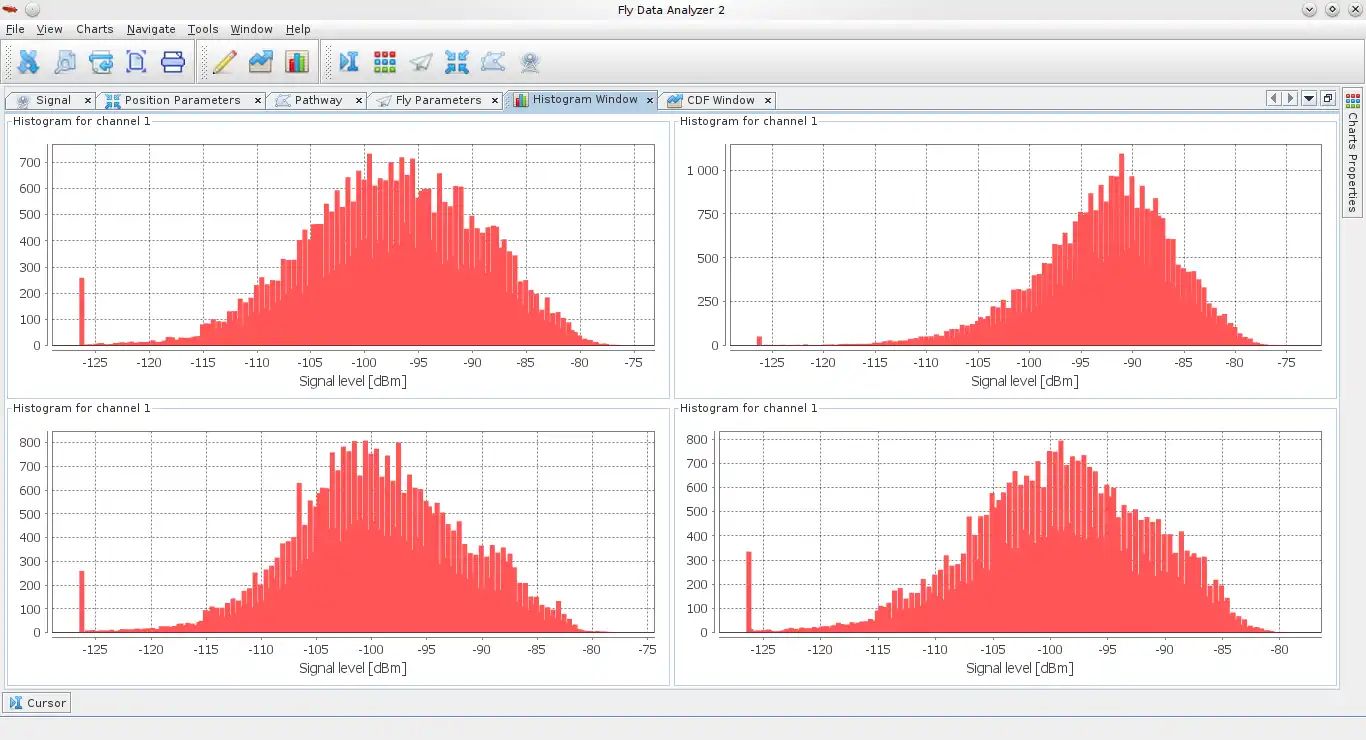This screenshot has width=1366, height=740.
Task: Click the Cursor button in status bar
Action: [x=37, y=703]
